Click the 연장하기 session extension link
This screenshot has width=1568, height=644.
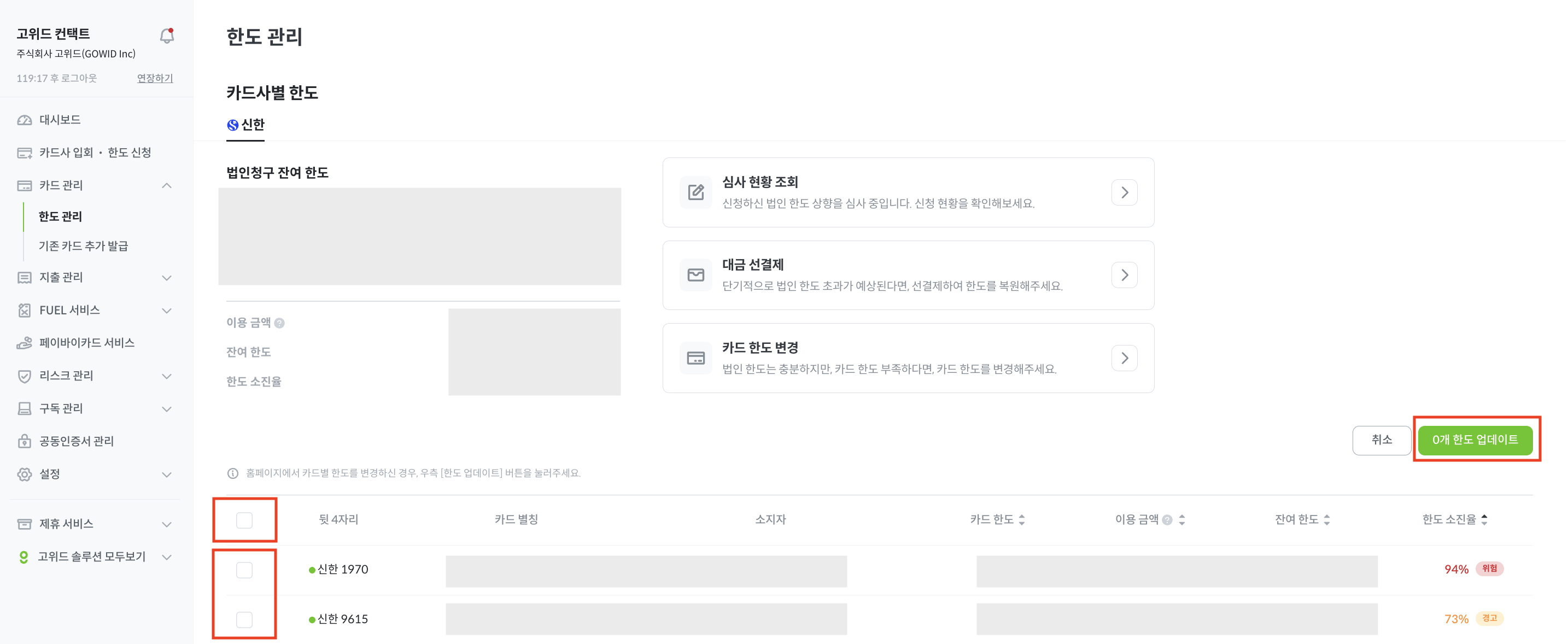155,78
